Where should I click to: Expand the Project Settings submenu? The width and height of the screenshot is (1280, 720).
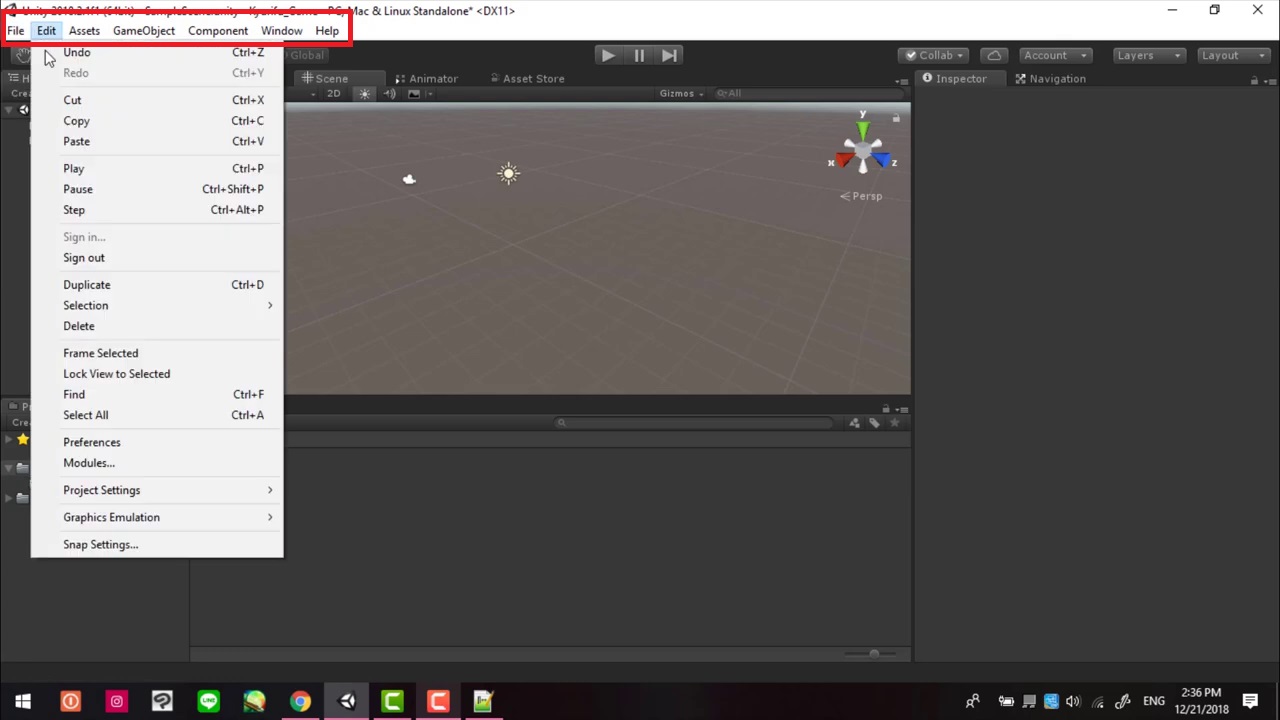click(101, 490)
